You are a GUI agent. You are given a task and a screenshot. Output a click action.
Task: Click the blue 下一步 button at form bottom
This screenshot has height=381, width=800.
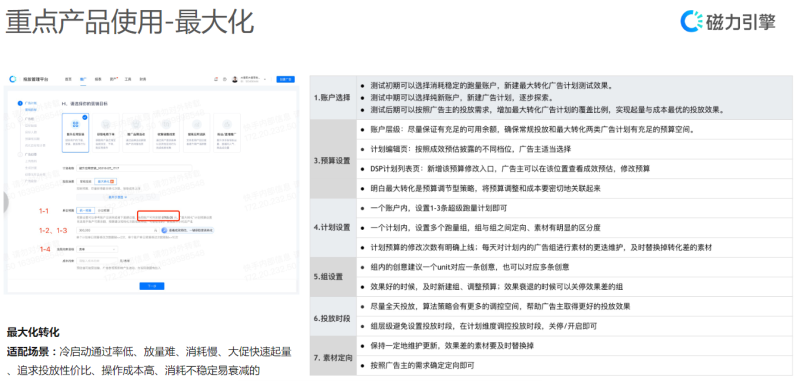coord(152,286)
